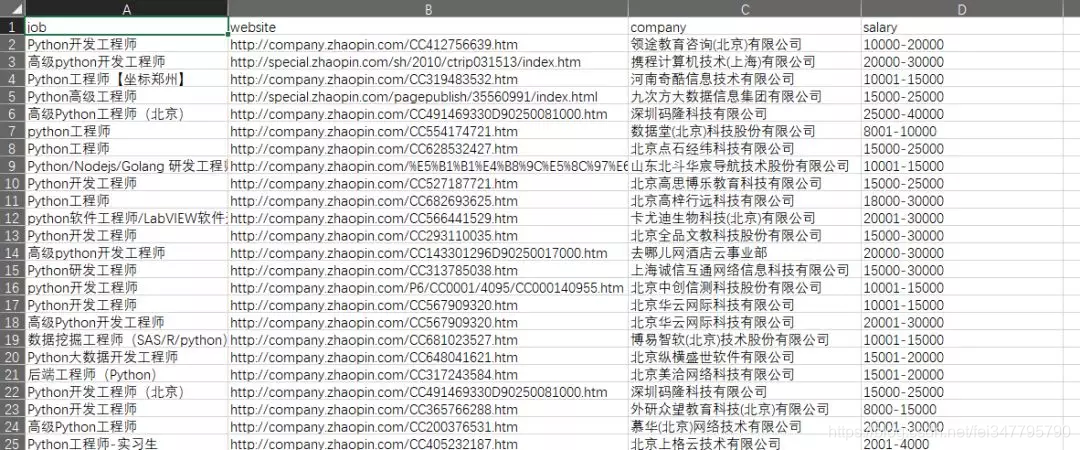Select company cell '山东北斗华宸导航技术股份有限公司'

[x=745, y=166]
